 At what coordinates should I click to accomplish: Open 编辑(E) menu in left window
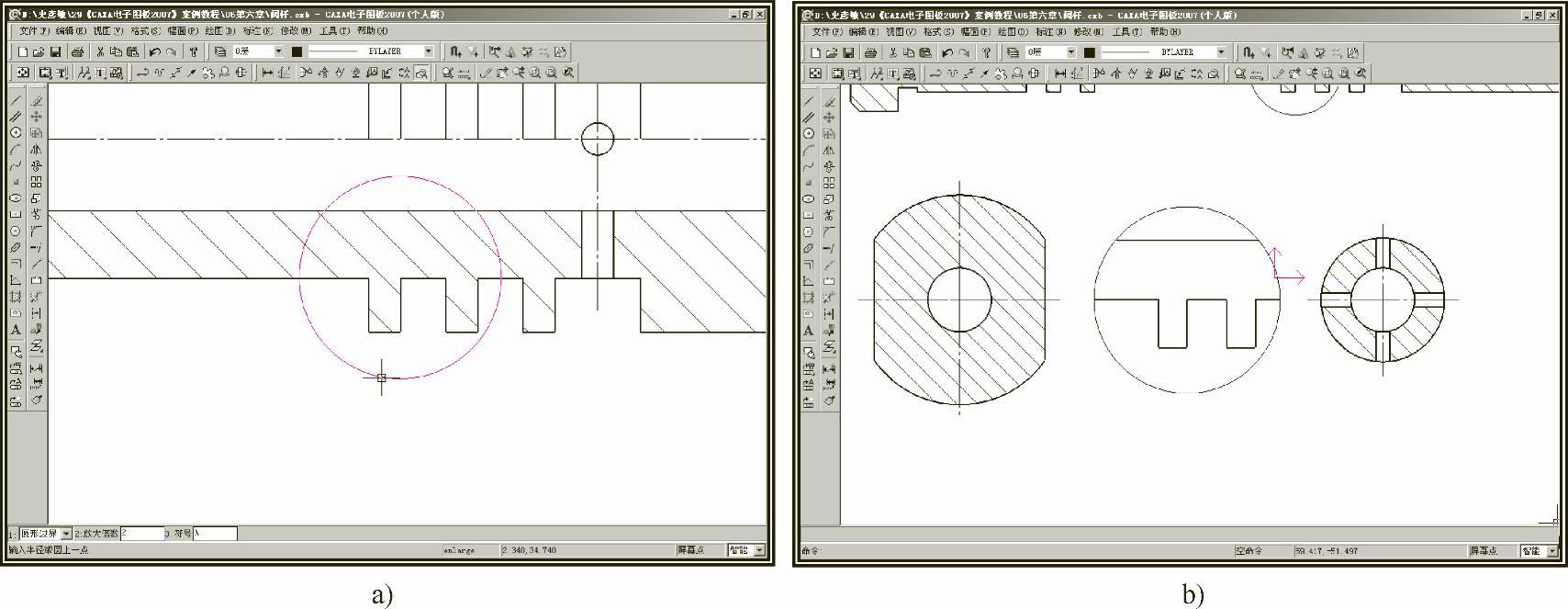(x=71, y=30)
